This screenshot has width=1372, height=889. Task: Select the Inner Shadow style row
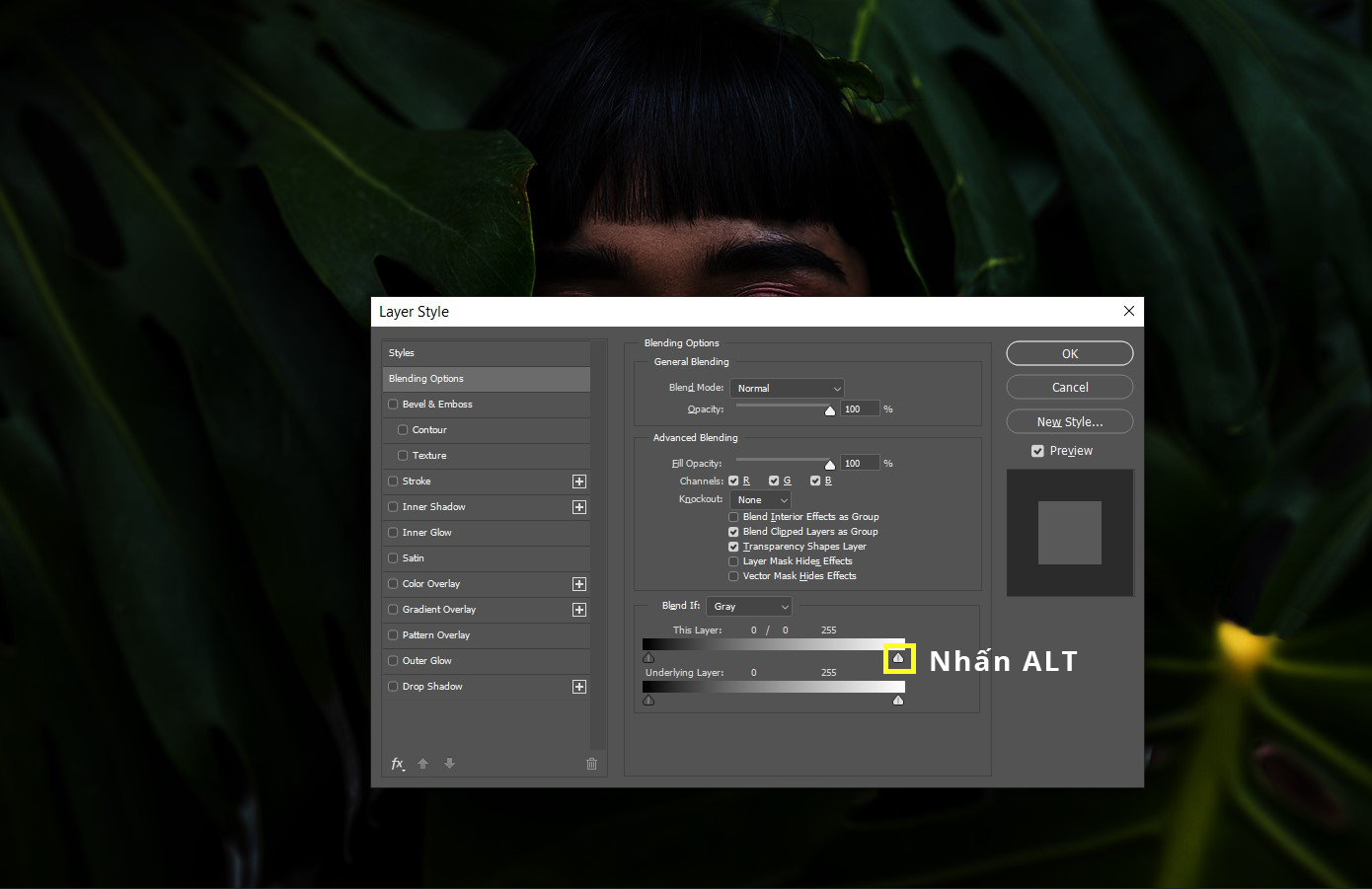point(487,507)
